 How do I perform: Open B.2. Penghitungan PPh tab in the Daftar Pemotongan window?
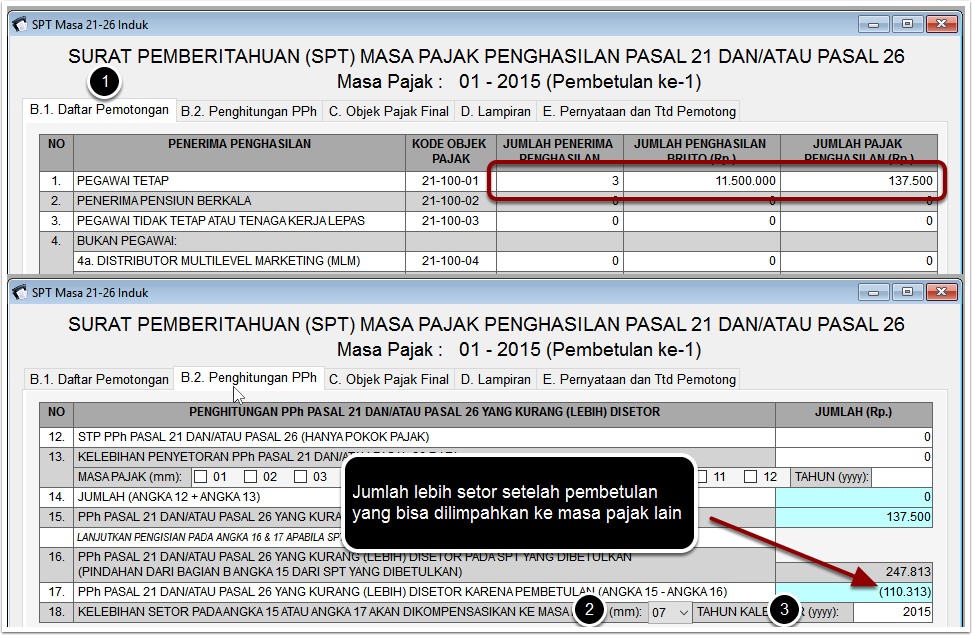(249, 112)
